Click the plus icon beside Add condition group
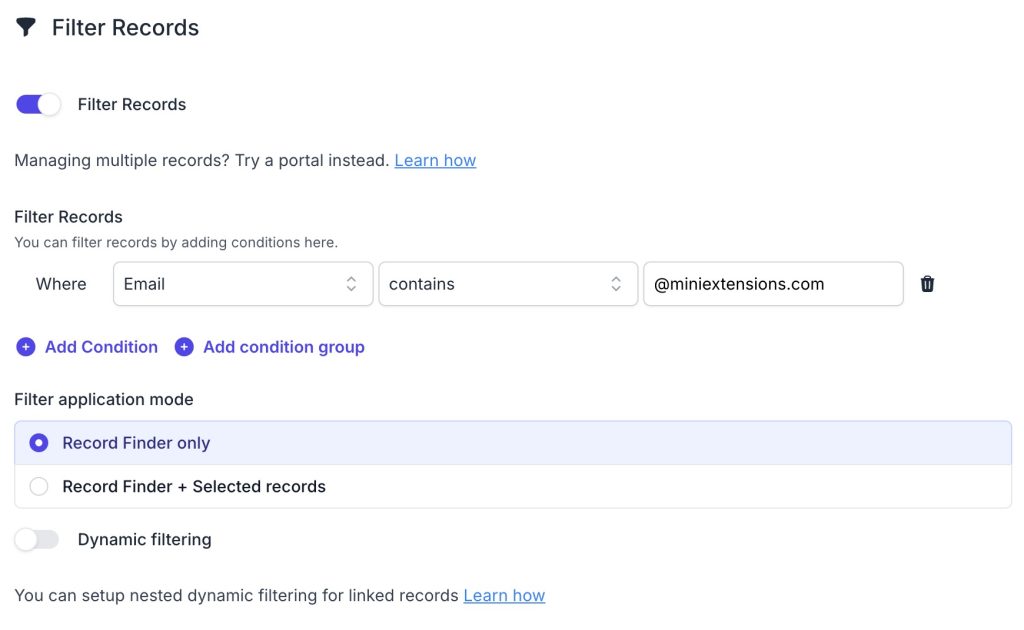Image resolution: width=1024 pixels, height=630 pixels. point(184,347)
